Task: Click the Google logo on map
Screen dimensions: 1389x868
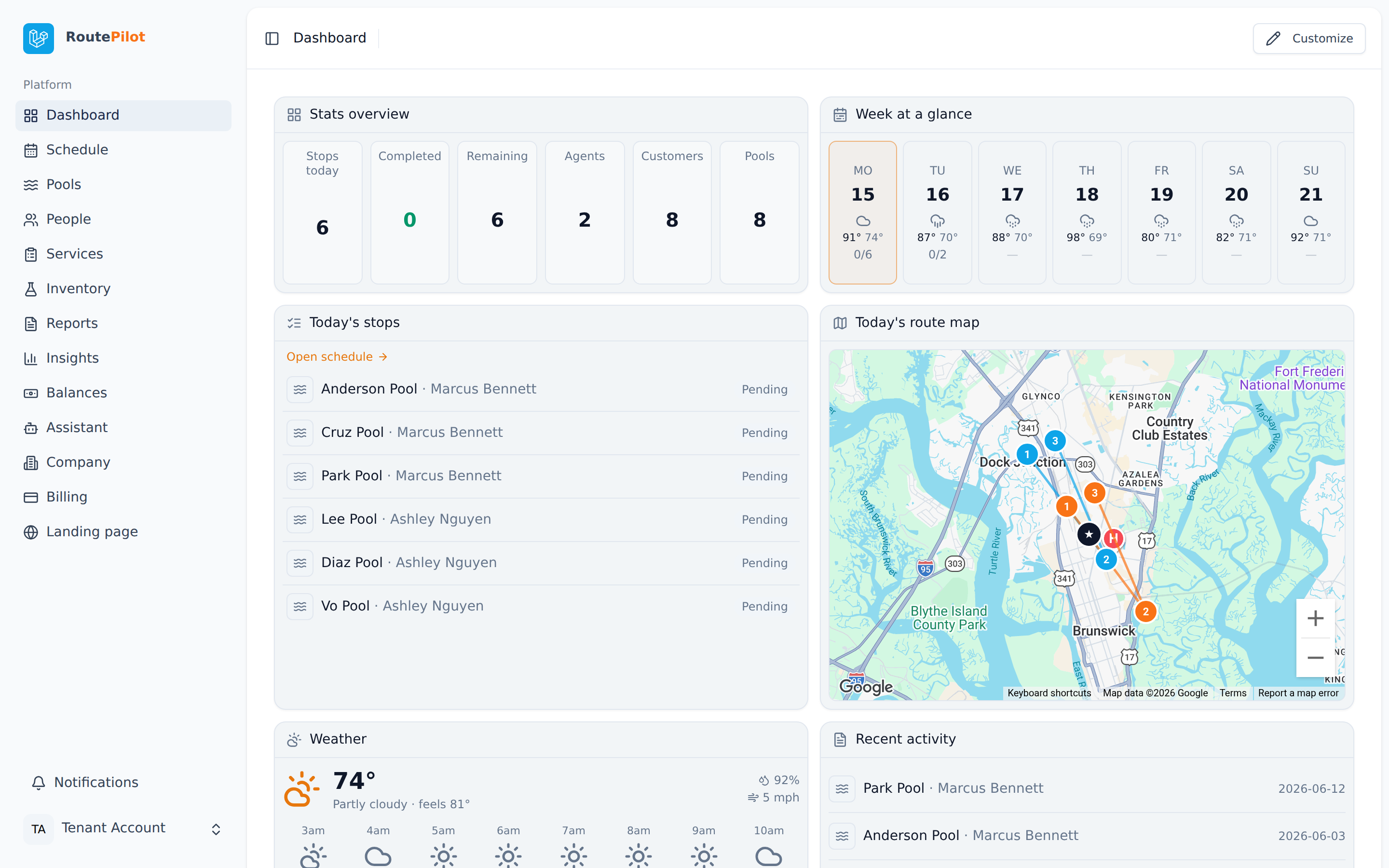Action: click(x=866, y=687)
